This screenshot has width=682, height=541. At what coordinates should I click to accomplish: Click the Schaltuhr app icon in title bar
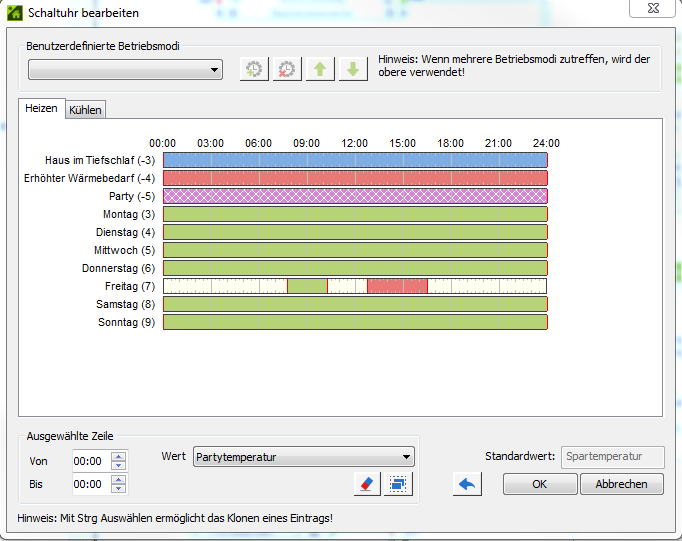(x=15, y=13)
